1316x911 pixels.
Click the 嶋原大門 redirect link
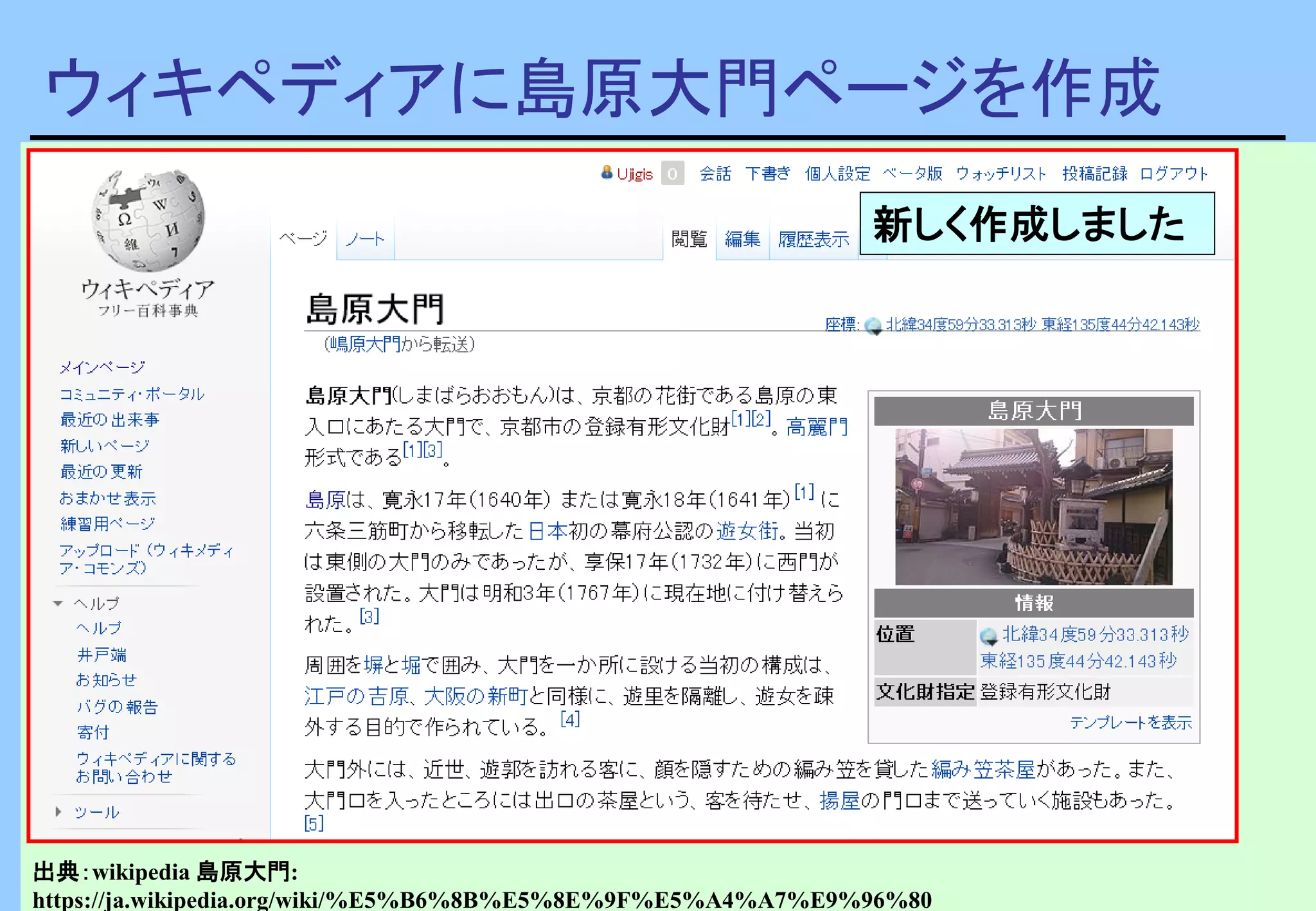click(x=365, y=344)
